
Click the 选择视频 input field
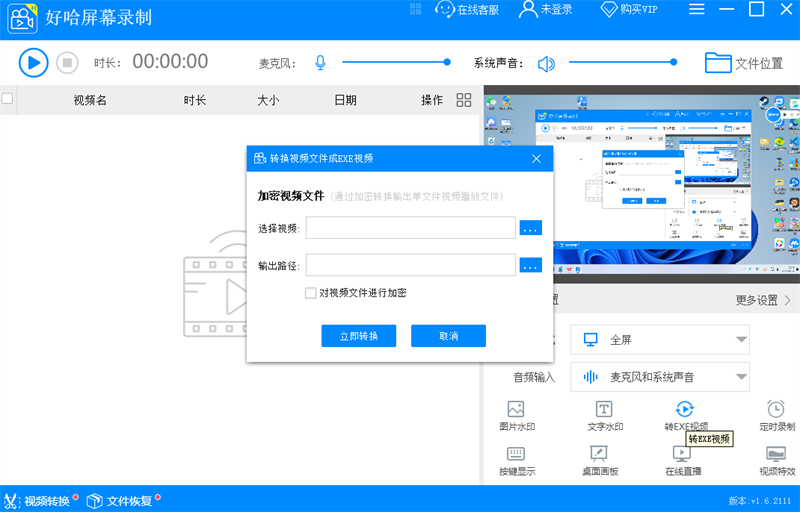pos(410,228)
